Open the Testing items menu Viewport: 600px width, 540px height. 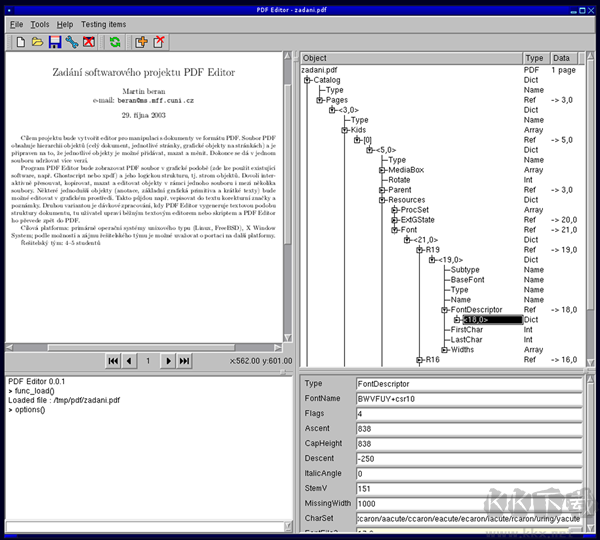(104, 24)
